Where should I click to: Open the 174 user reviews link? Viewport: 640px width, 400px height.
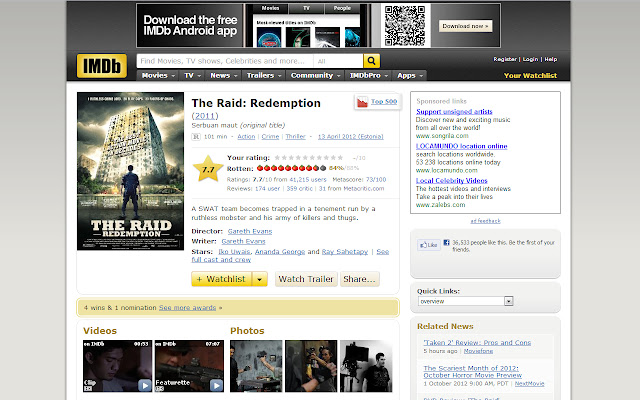pos(268,189)
